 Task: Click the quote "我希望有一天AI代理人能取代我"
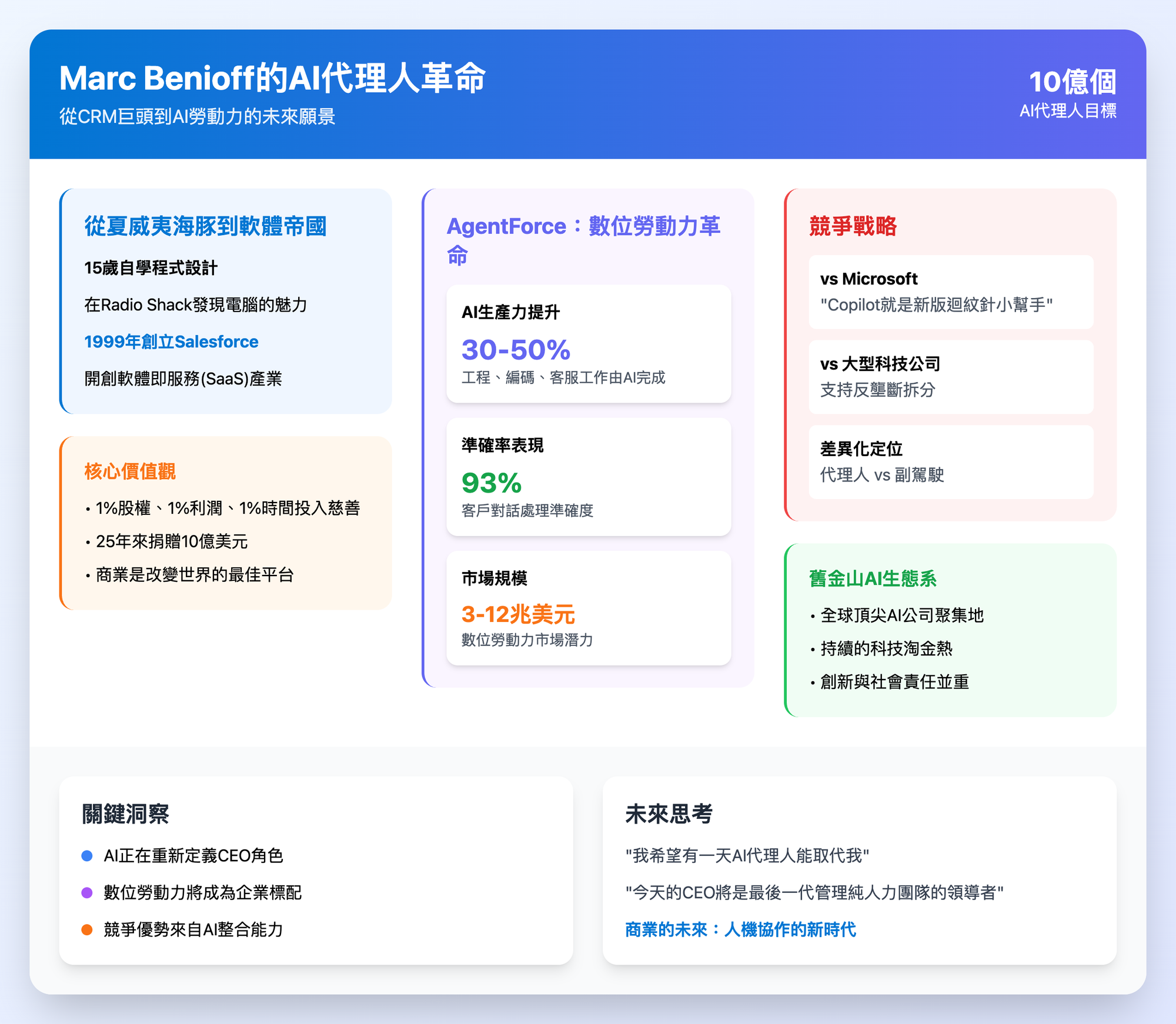tap(747, 856)
